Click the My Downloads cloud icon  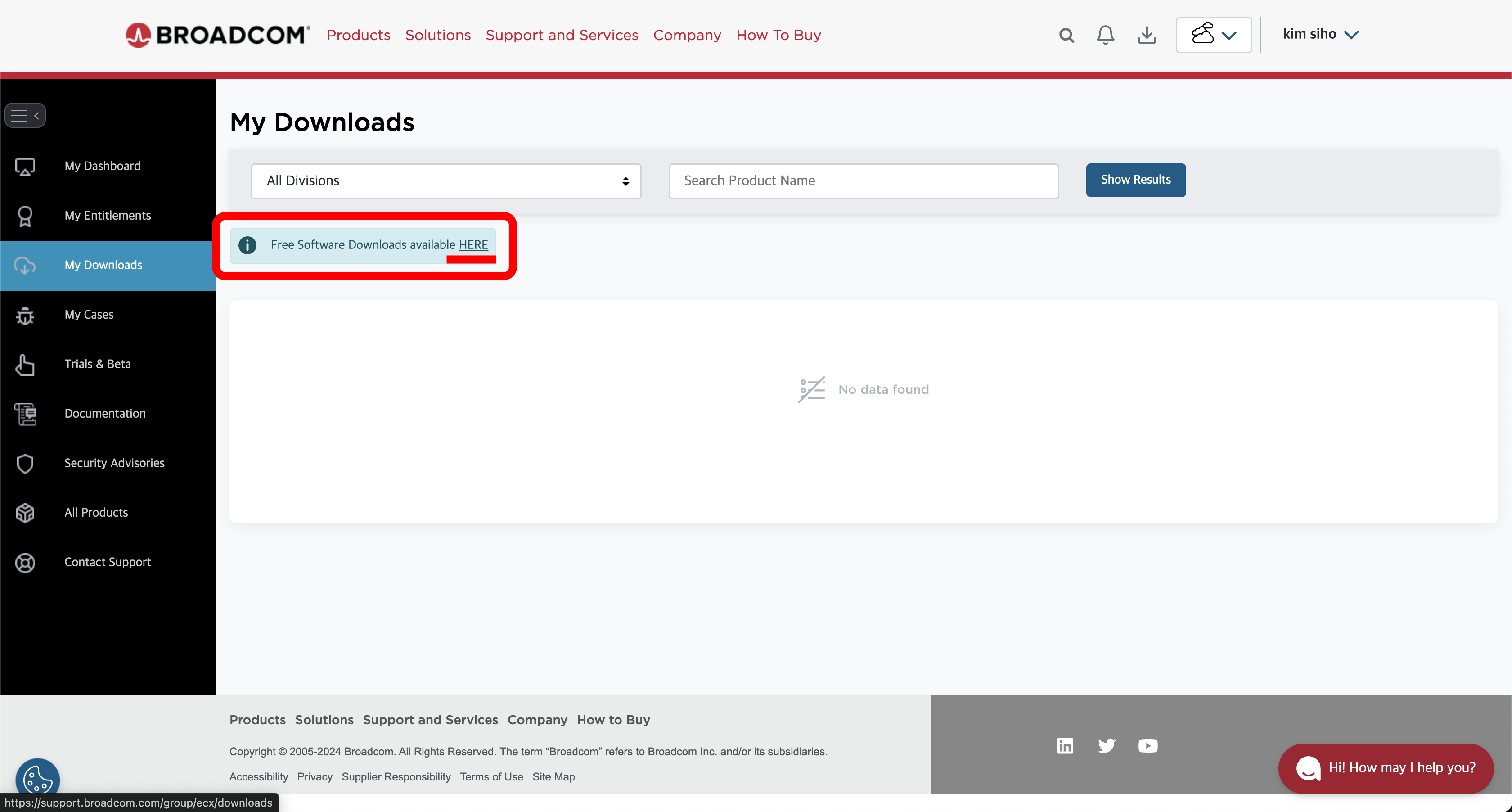point(25,266)
